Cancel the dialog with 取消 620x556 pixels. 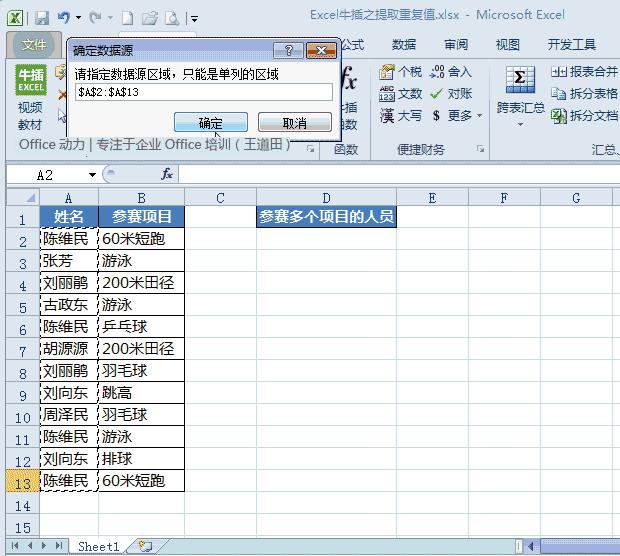point(295,122)
